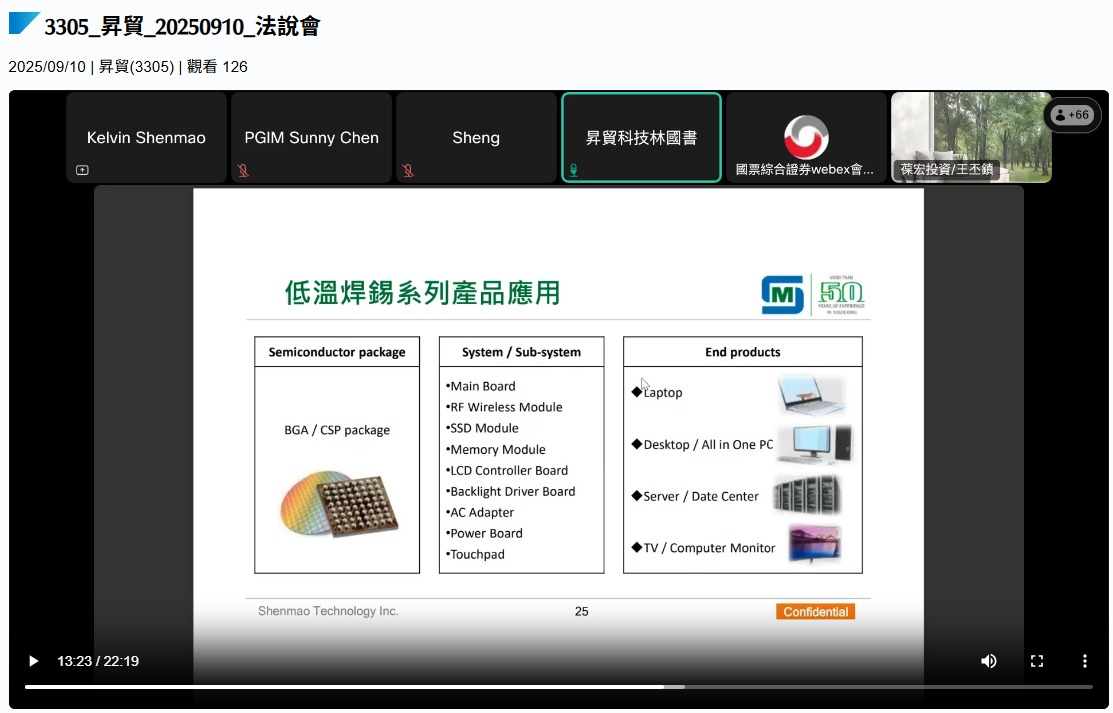Viewport: 1113px width, 713px height.
Task: Click LCD Controller Board bullet
Action: click(507, 470)
